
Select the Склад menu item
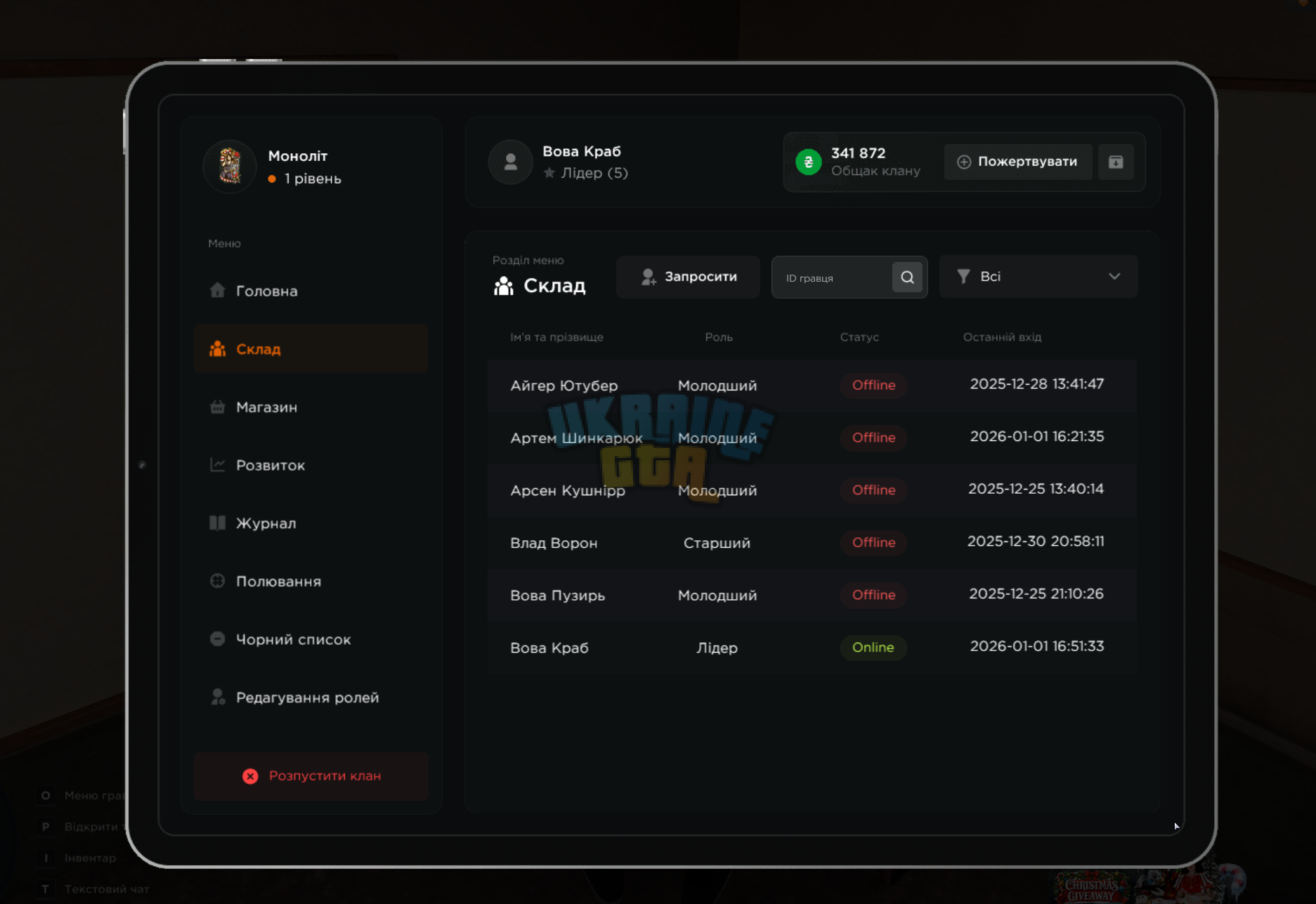[x=311, y=348]
